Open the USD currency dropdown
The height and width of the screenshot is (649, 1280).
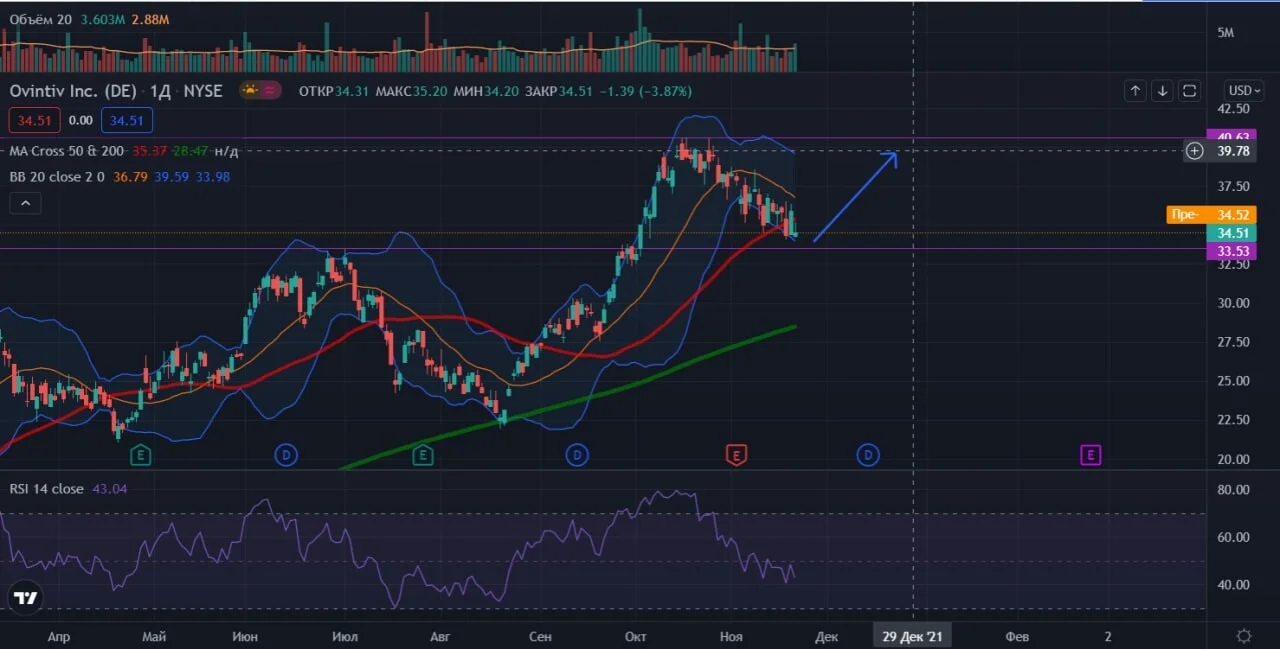1244,90
